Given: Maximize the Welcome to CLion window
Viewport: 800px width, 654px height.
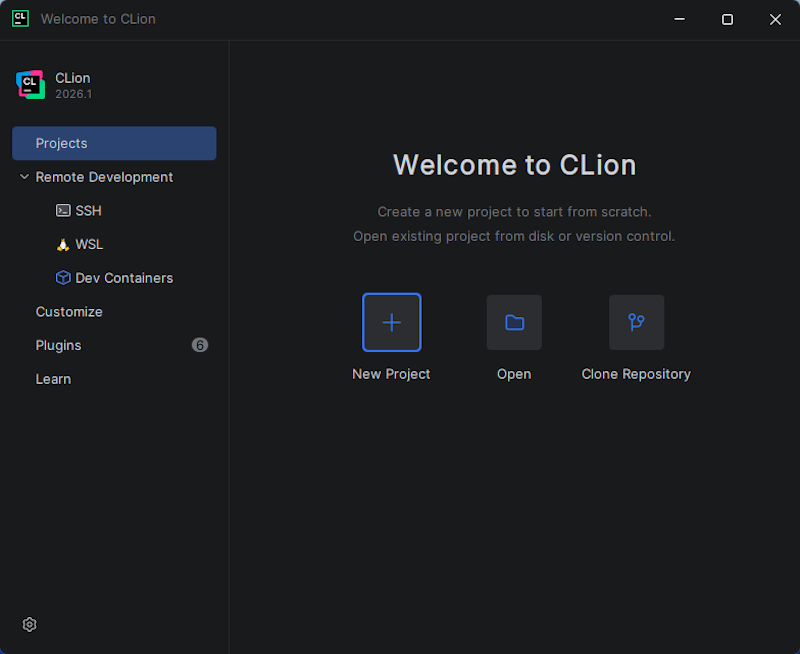Looking at the screenshot, I should [728, 19].
